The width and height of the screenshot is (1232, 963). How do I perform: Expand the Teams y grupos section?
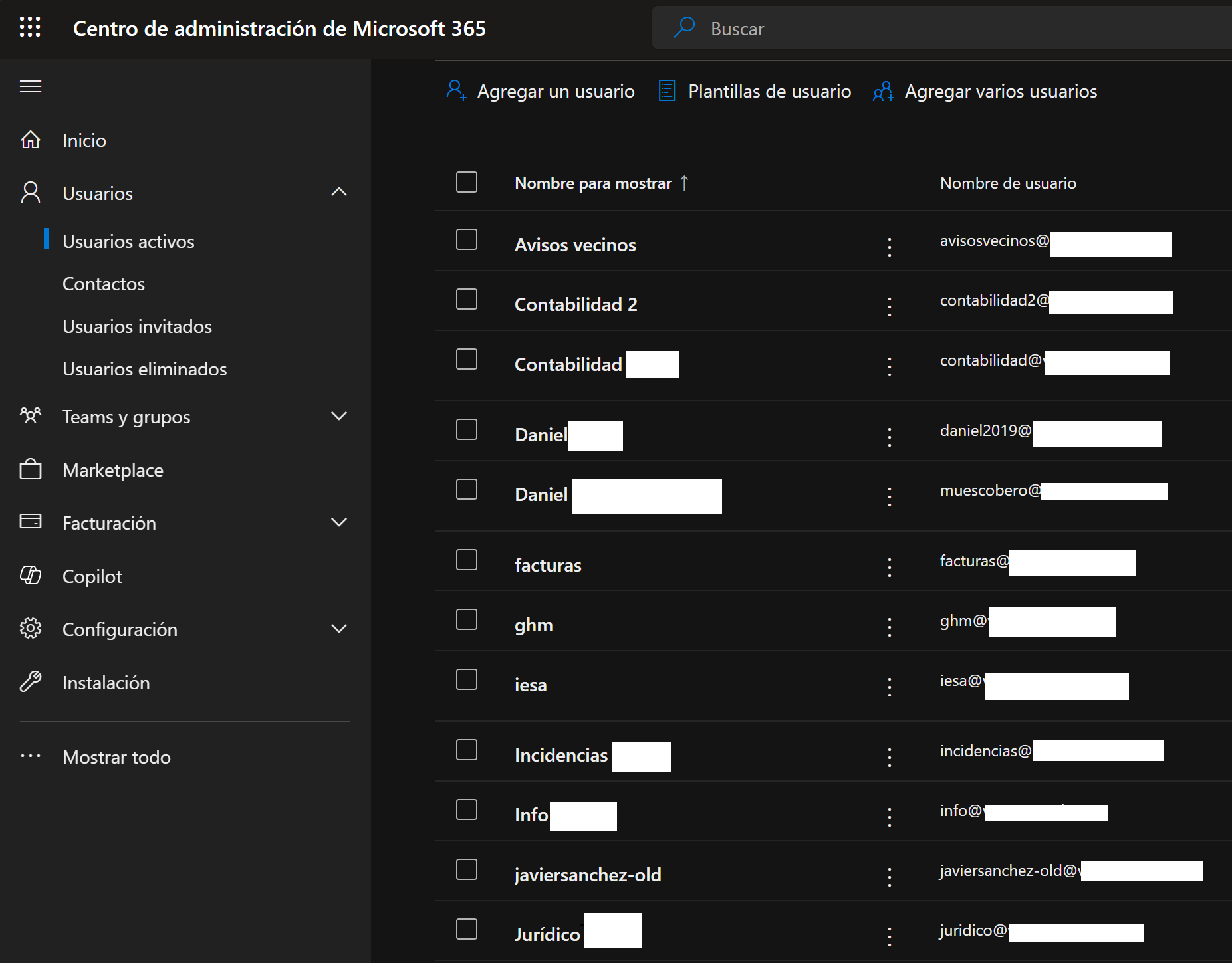339,416
